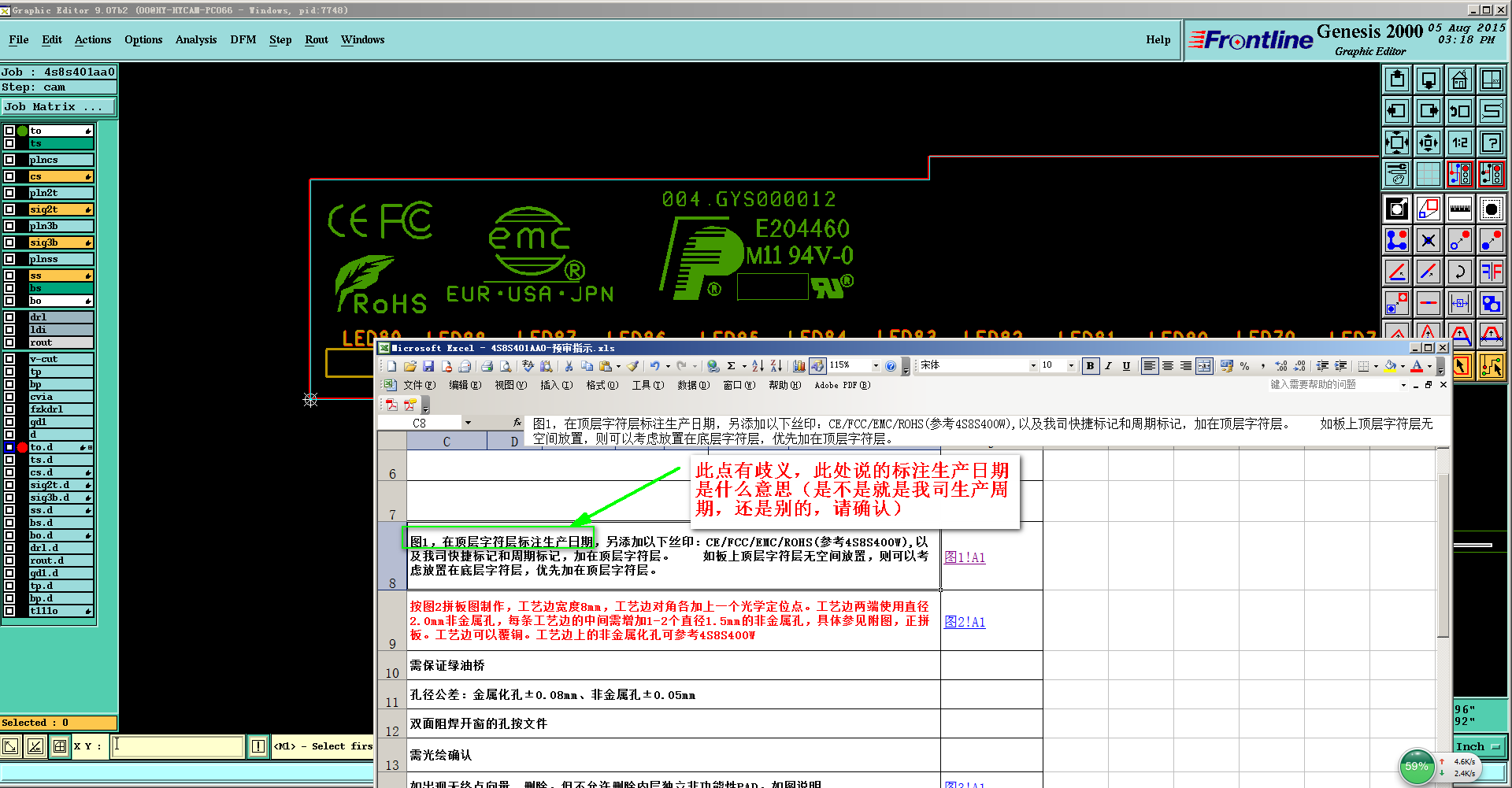Toggle checkbox for layer to.d
The height and width of the screenshot is (788, 1512).
9,447
